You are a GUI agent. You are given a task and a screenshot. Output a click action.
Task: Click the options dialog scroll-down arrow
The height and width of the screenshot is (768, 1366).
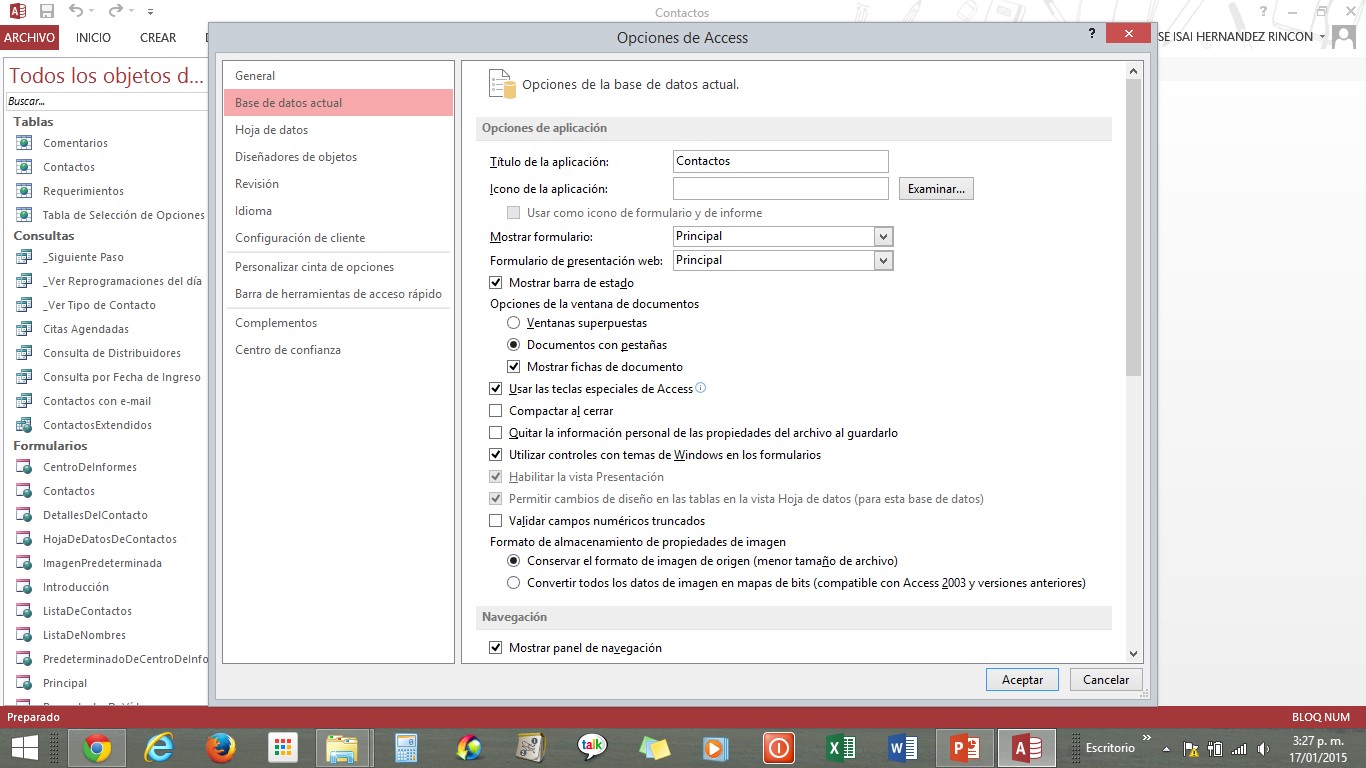pyautogui.click(x=1133, y=654)
